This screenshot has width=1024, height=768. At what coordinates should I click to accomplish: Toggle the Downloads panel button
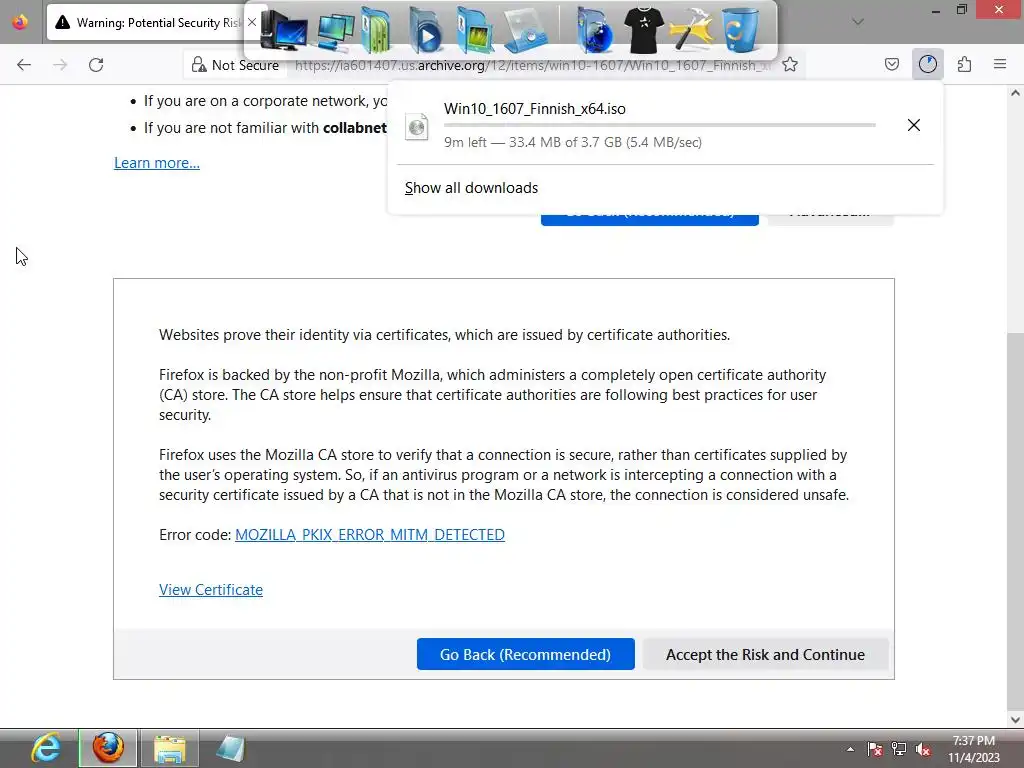(927, 64)
